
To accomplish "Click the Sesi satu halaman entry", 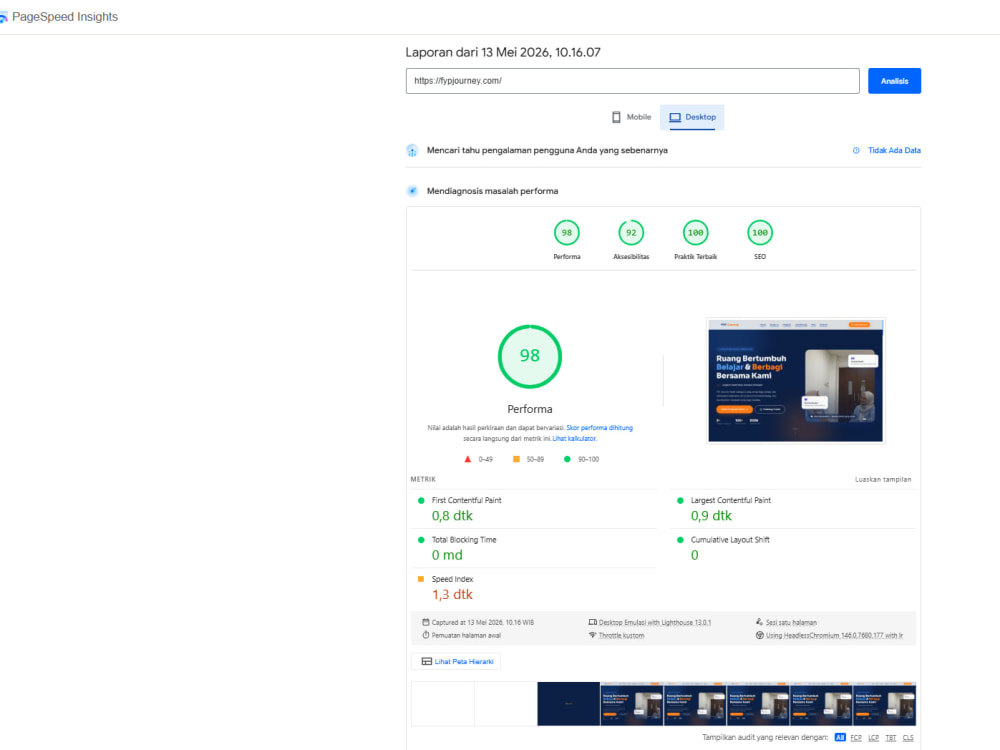I will [791, 622].
